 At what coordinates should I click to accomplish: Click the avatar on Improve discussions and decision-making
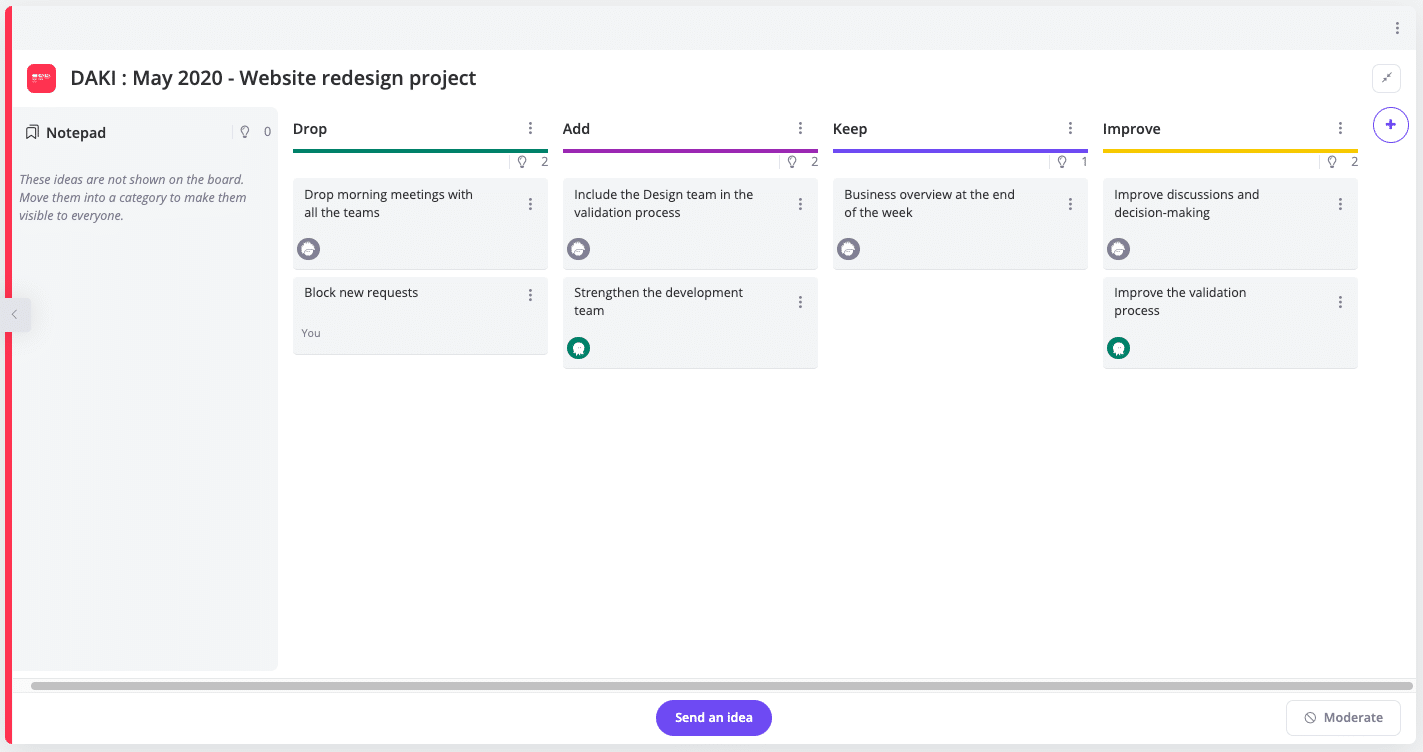(x=1118, y=248)
